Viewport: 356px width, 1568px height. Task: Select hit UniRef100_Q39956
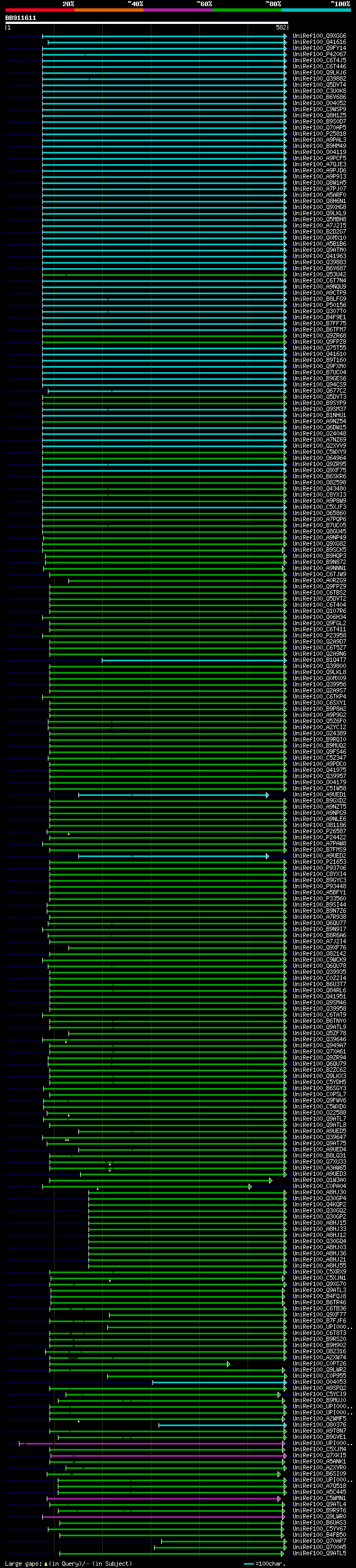point(319,684)
